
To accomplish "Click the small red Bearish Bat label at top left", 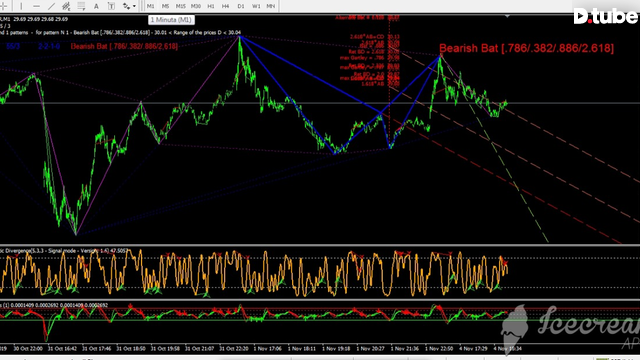I will (x=124, y=46).
